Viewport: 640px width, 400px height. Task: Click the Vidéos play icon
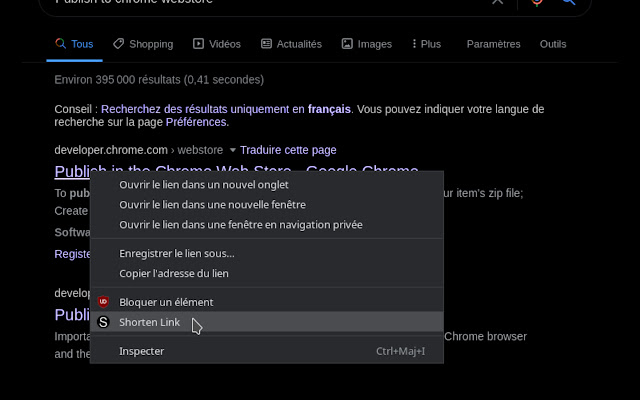[198, 44]
